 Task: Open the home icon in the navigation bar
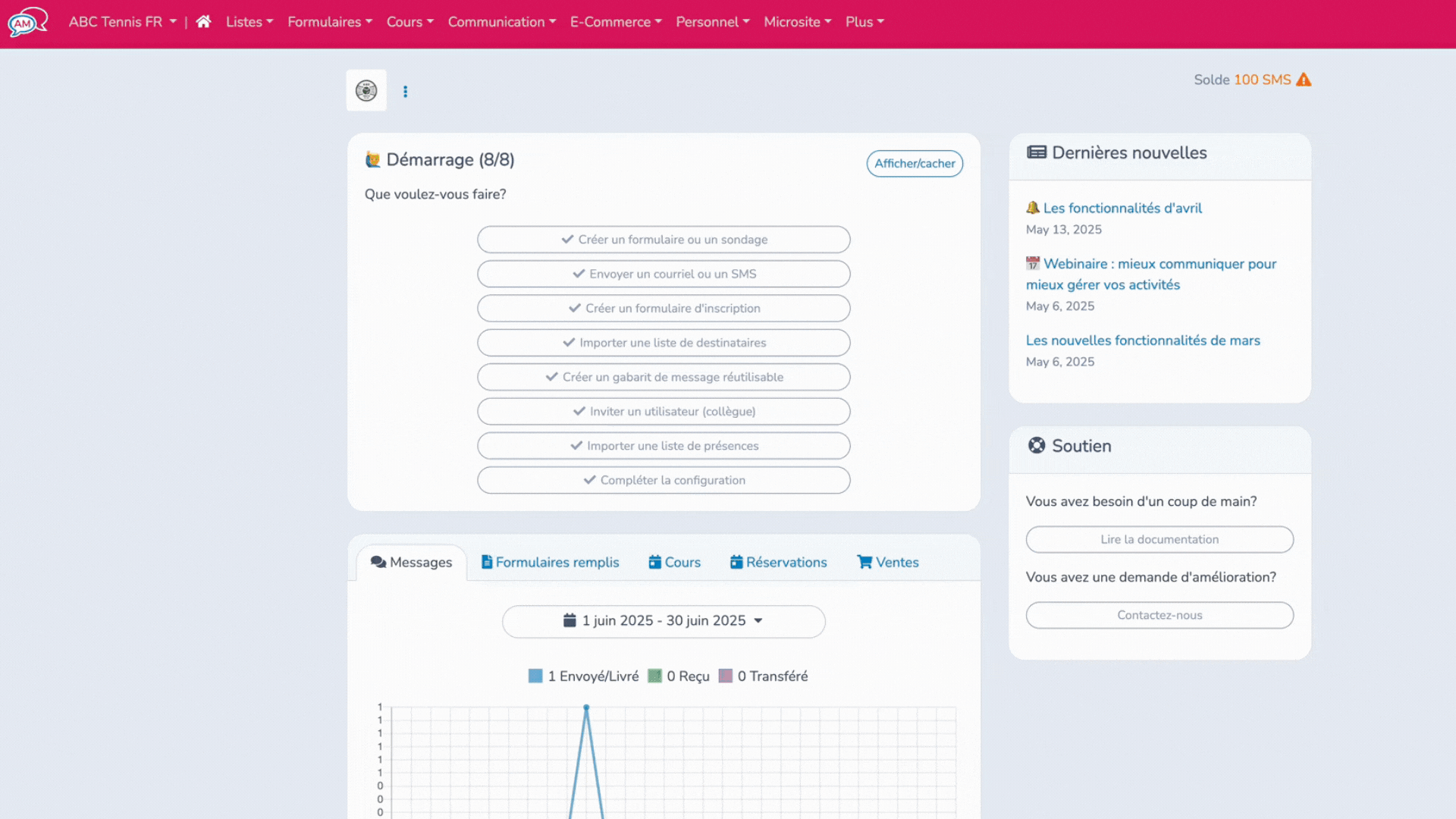203,22
